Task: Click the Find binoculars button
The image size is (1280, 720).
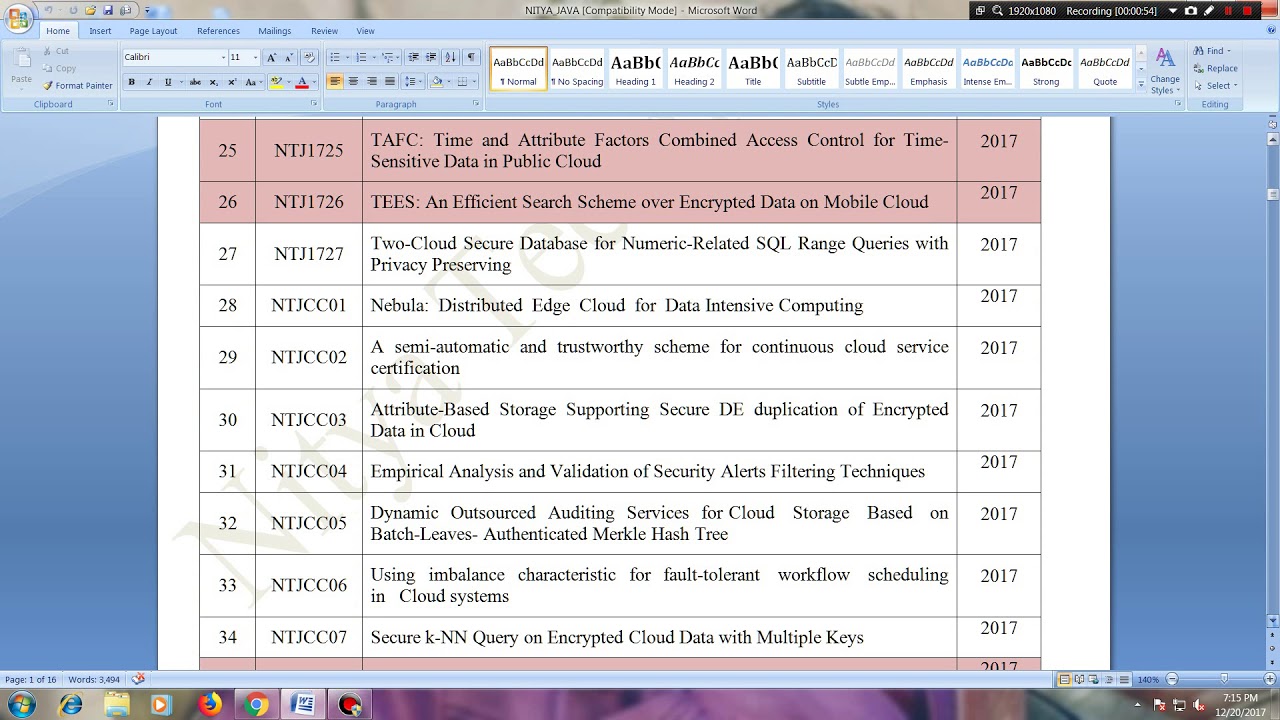Action: click(1212, 51)
